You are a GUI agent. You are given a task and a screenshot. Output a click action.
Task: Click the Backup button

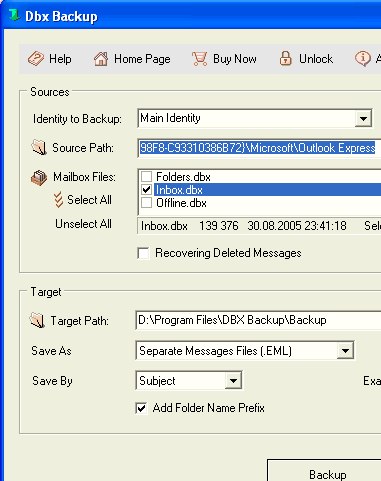click(x=324, y=471)
